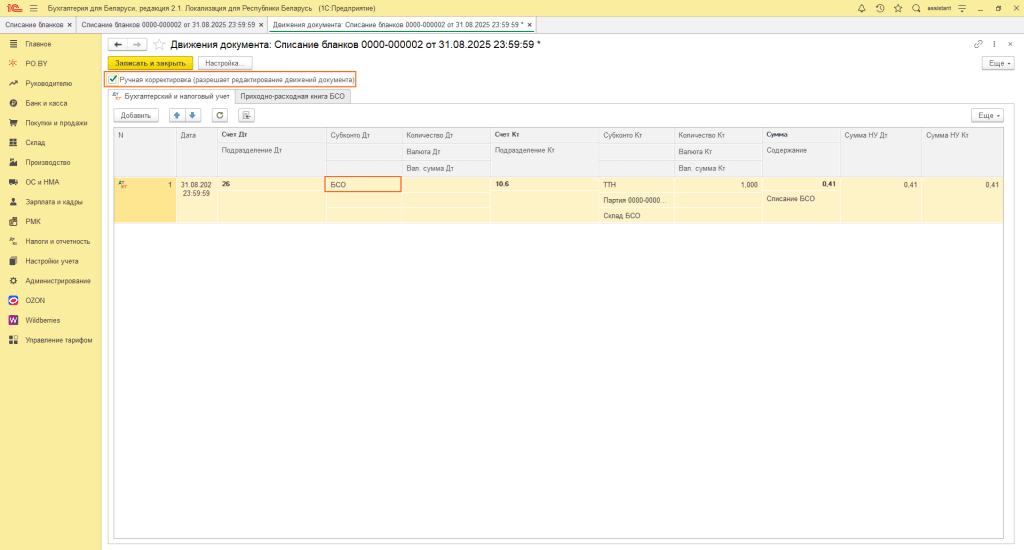Close the document movements form
The width and height of the screenshot is (1024, 550).
(1010, 44)
